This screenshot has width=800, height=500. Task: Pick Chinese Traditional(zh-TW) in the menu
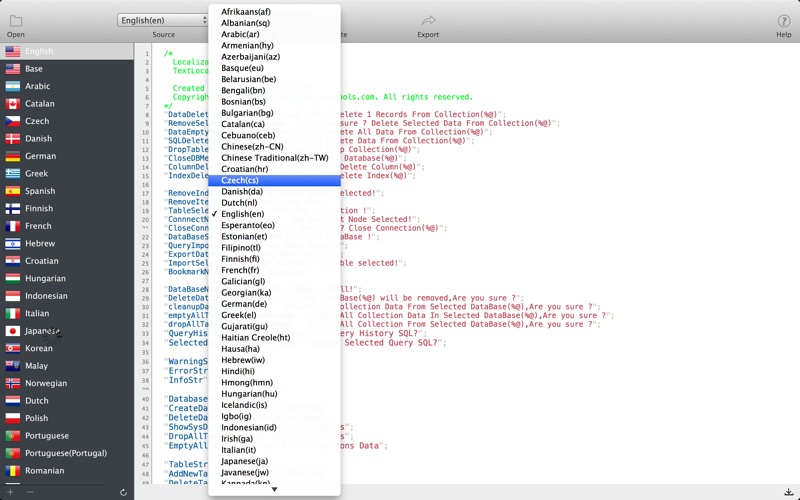[x=274, y=158]
